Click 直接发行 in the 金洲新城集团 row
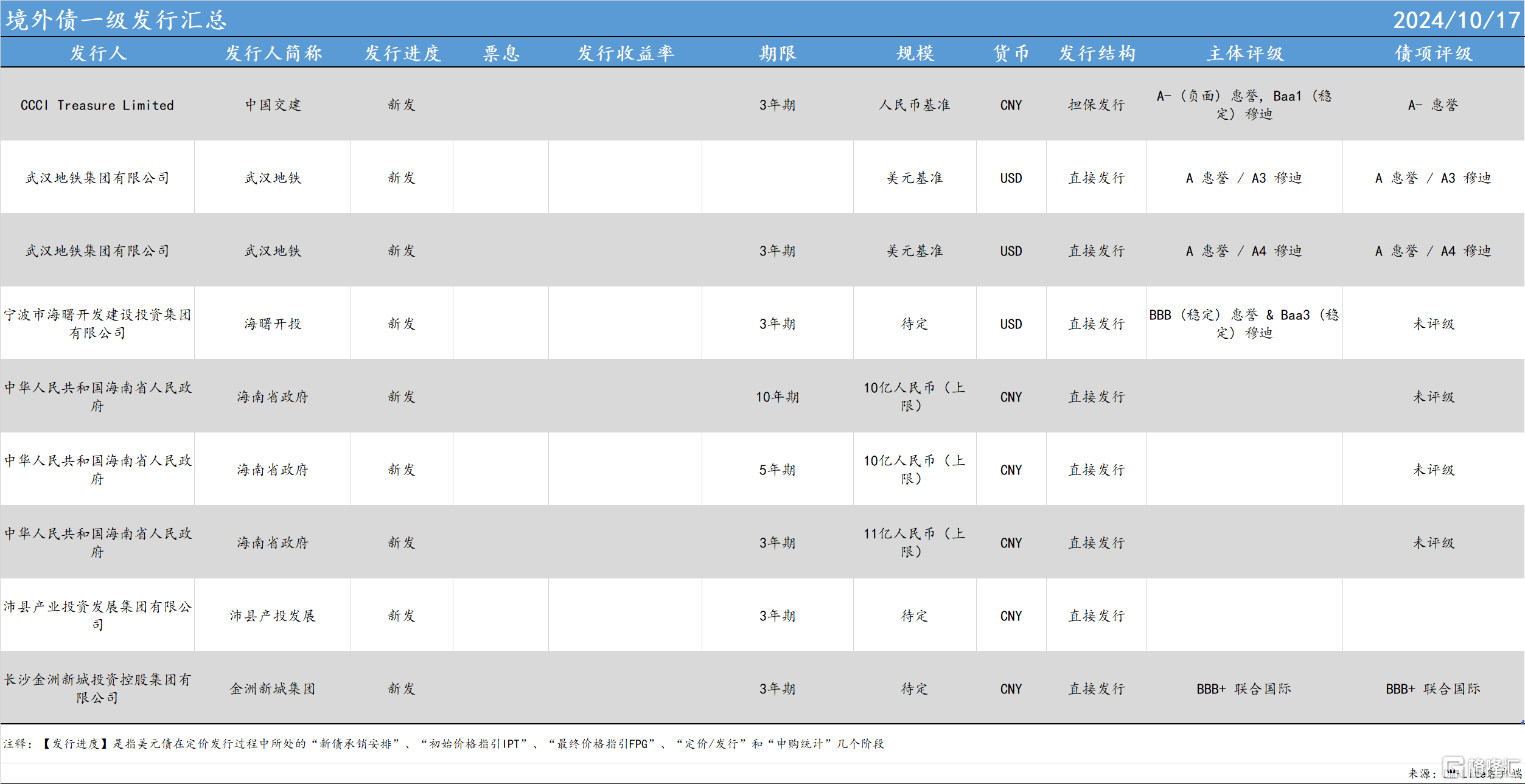This screenshot has width=1525, height=784. click(1097, 689)
